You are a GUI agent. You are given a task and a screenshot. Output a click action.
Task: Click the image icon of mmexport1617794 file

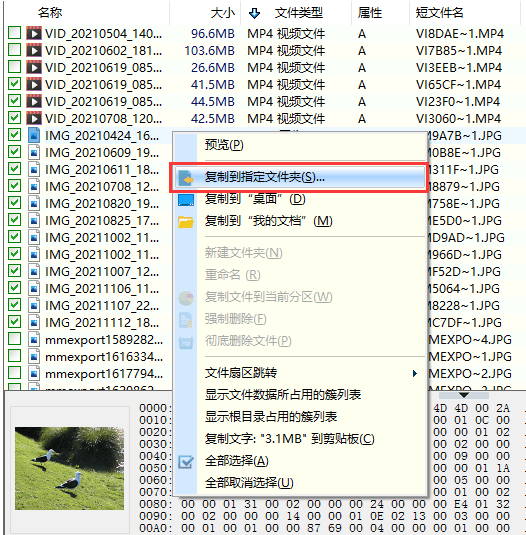(x=34, y=374)
